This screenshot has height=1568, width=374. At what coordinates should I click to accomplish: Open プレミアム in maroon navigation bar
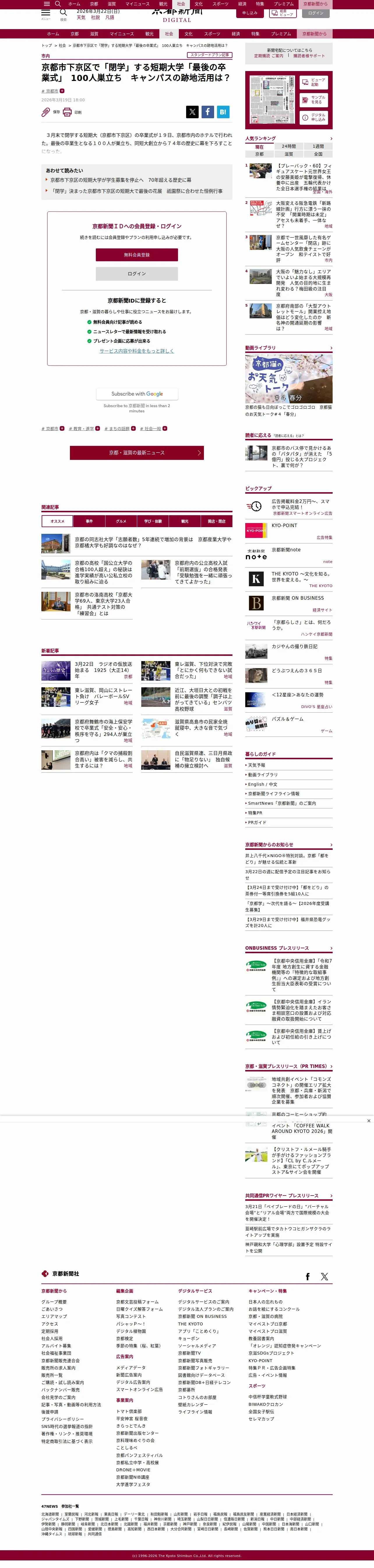coord(281,34)
